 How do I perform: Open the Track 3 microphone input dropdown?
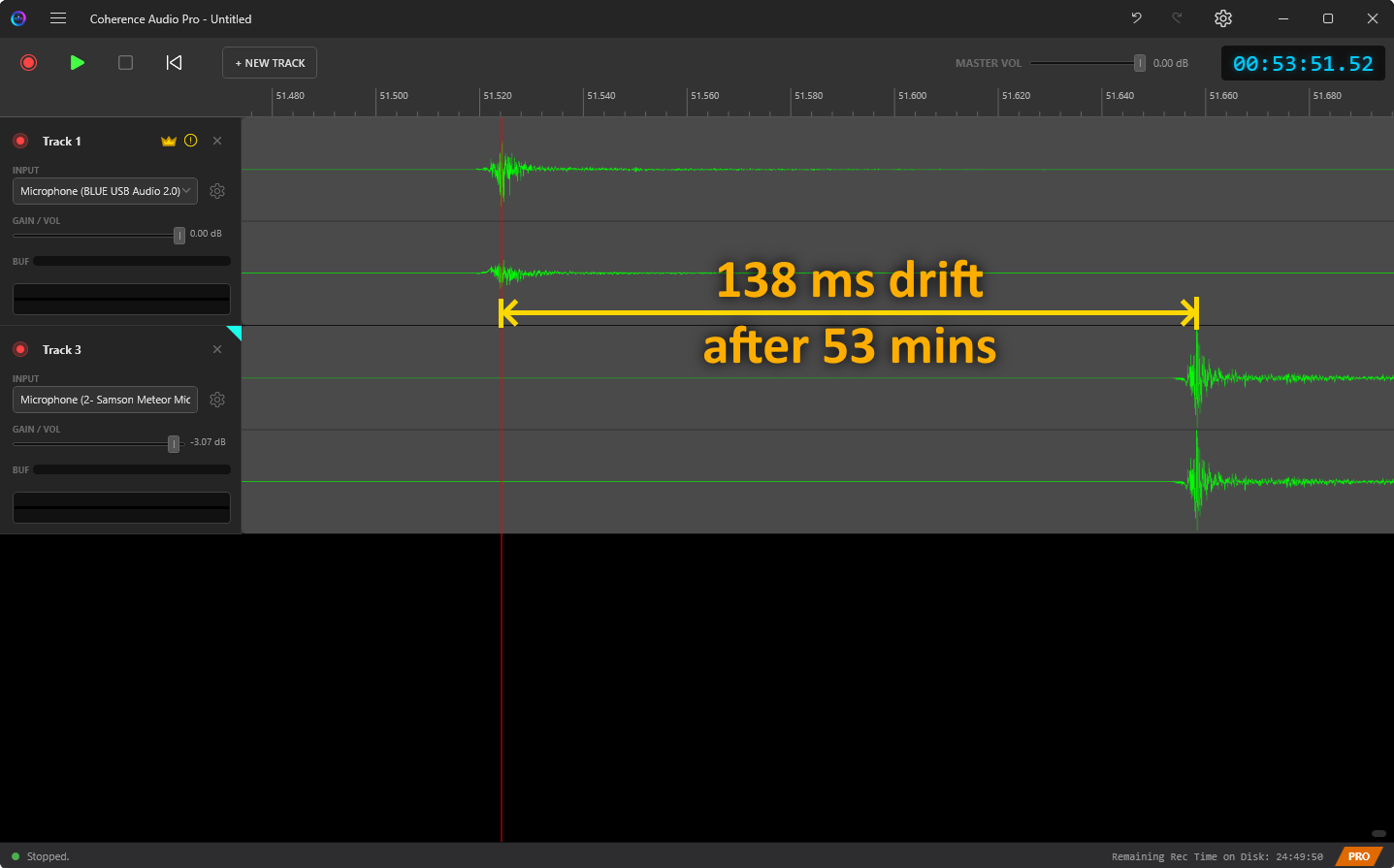pyautogui.click(x=104, y=399)
